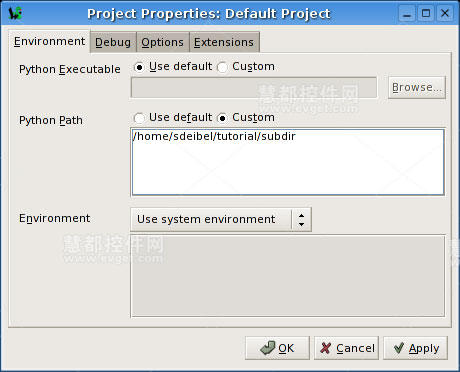Click the greyed-out Python Executable path field
This screenshot has height=372, width=460.
click(254, 88)
